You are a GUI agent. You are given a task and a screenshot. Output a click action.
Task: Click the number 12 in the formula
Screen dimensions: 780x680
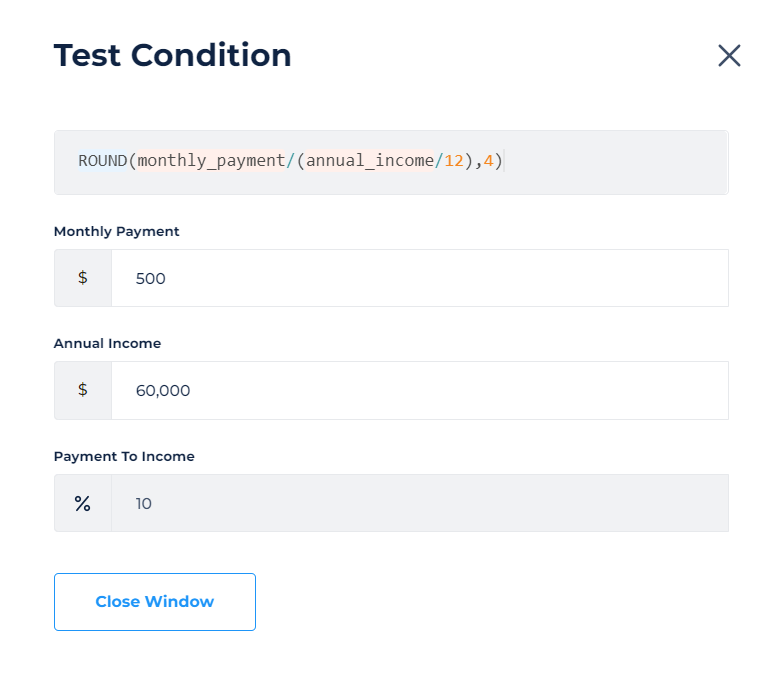point(453,161)
